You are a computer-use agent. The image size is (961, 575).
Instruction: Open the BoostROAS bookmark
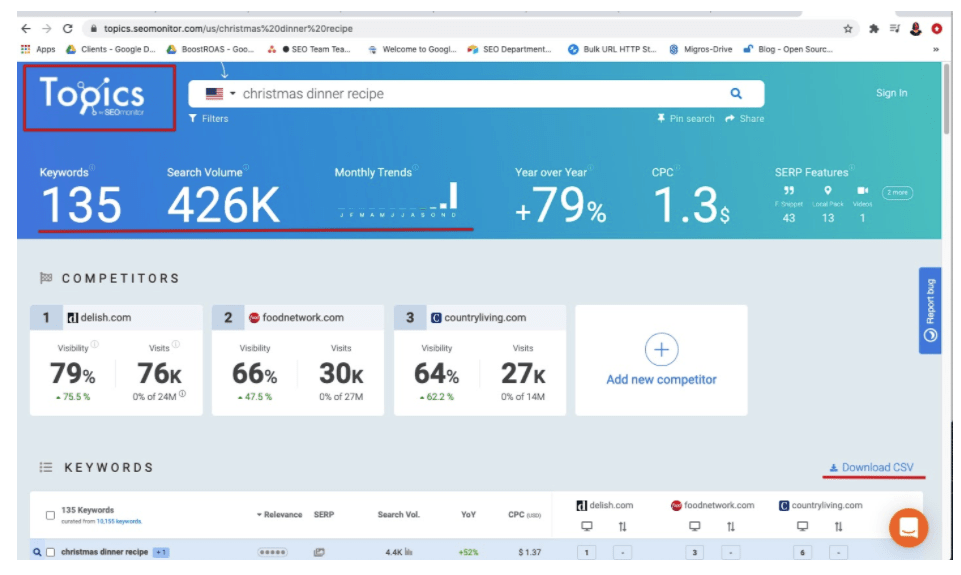(x=211, y=49)
